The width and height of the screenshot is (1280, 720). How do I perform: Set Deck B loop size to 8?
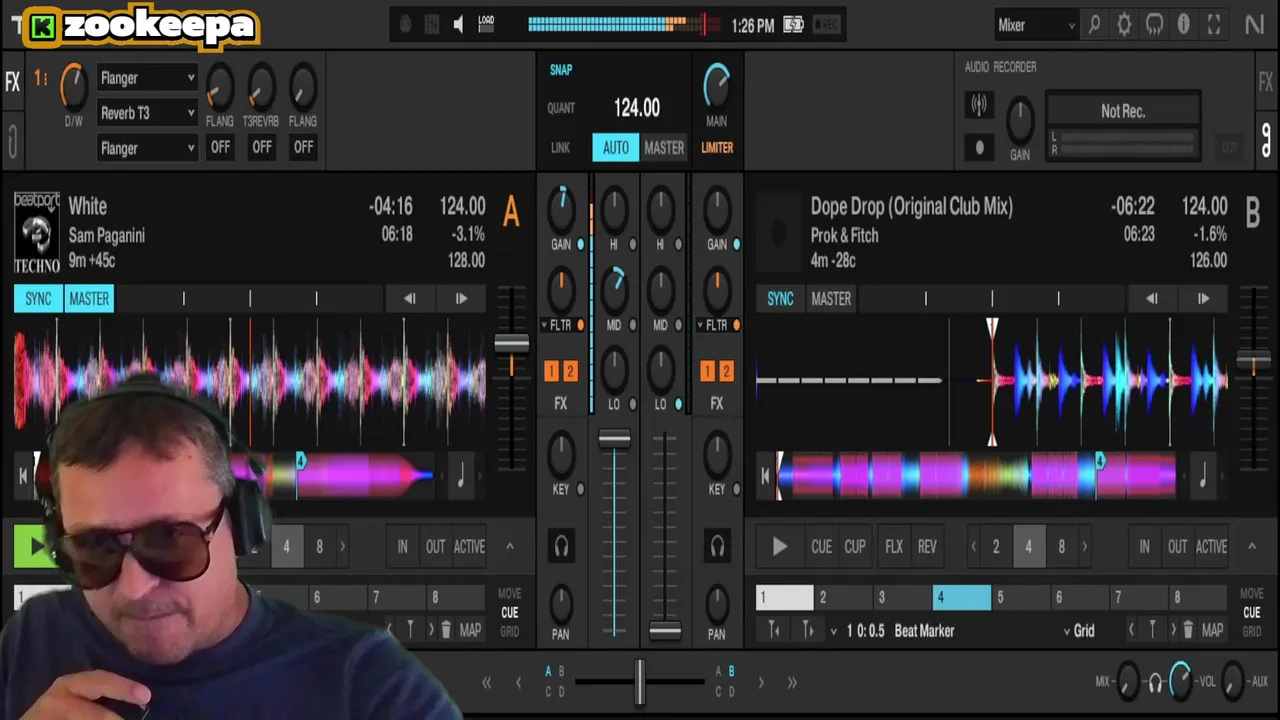(1062, 546)
